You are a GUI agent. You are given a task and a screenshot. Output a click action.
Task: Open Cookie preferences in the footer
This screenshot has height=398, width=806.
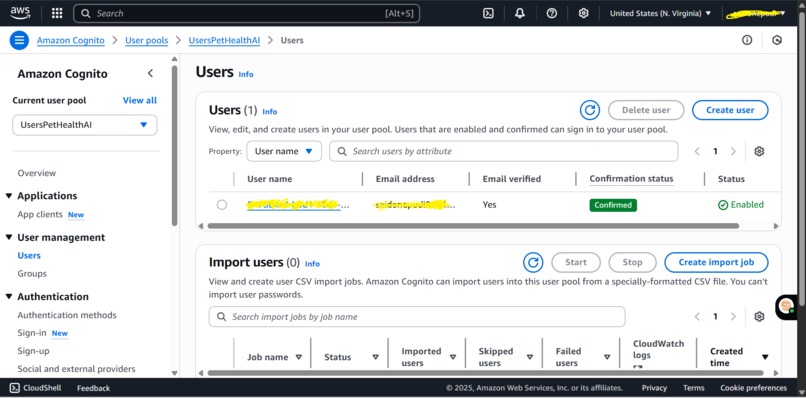coord(753,388)
